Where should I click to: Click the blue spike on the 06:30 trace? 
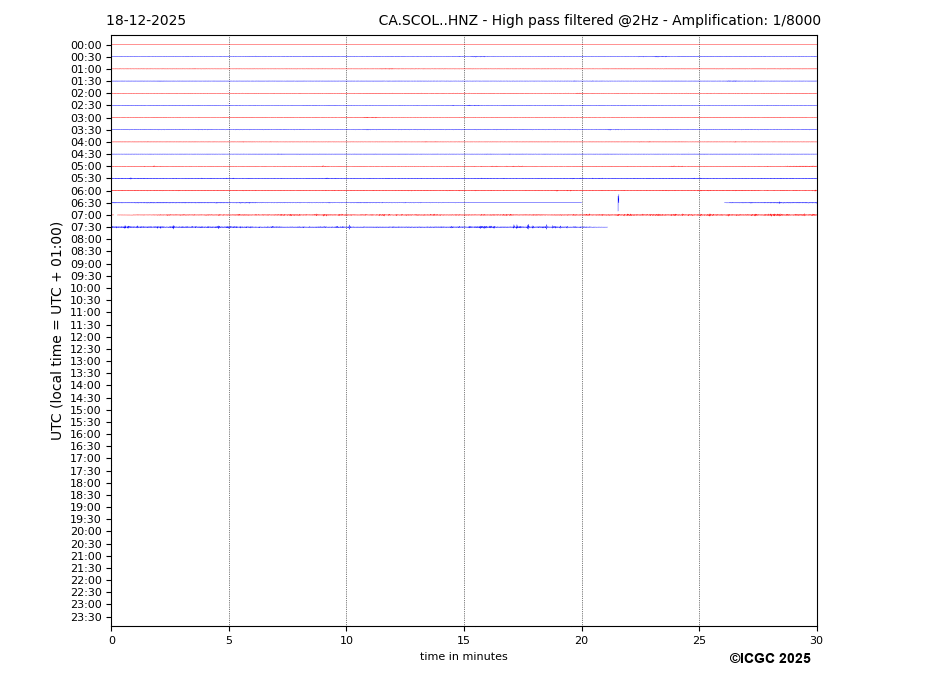tap(618, 201)
